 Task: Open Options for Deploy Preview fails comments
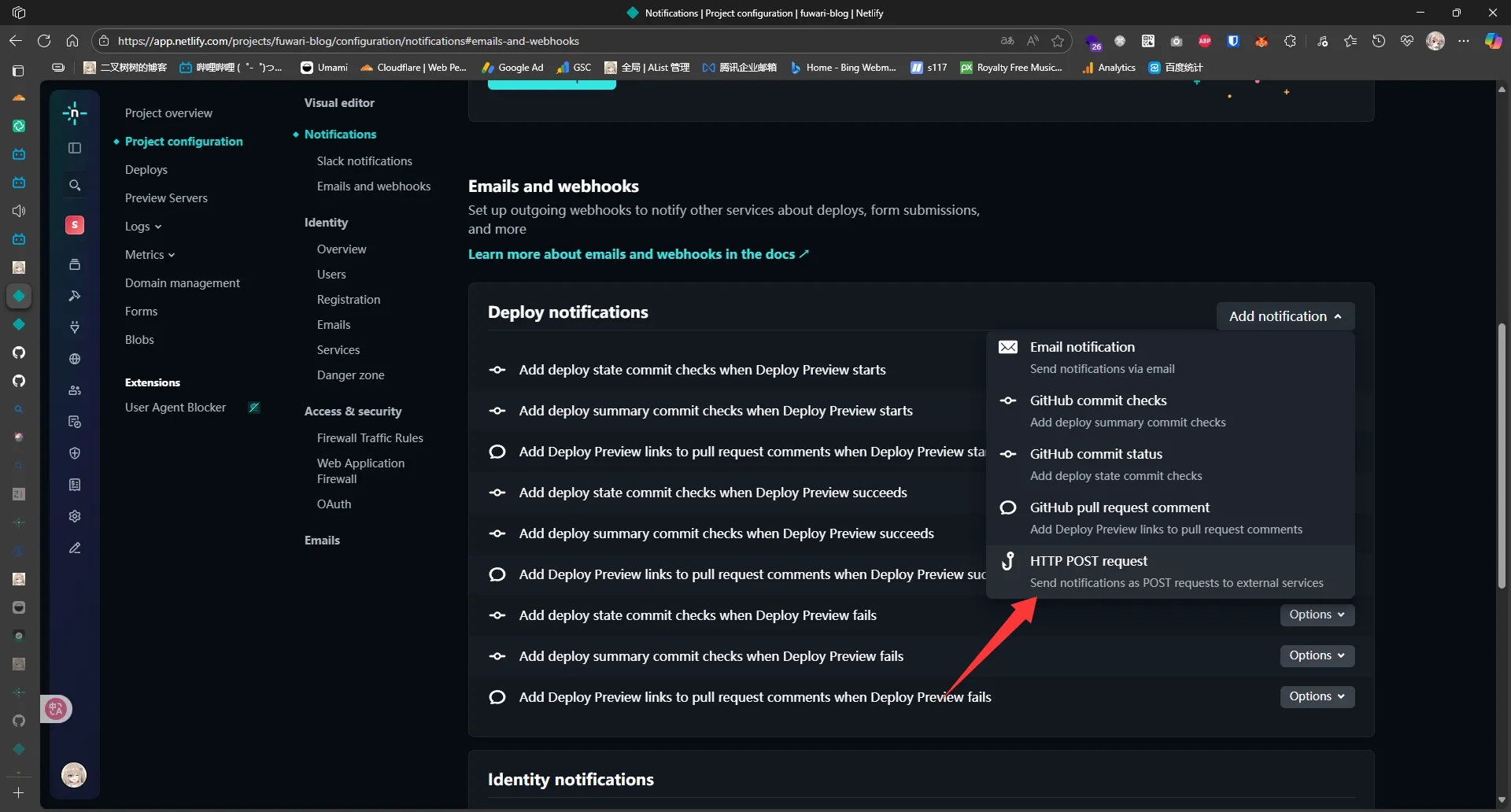point(1317,696)
